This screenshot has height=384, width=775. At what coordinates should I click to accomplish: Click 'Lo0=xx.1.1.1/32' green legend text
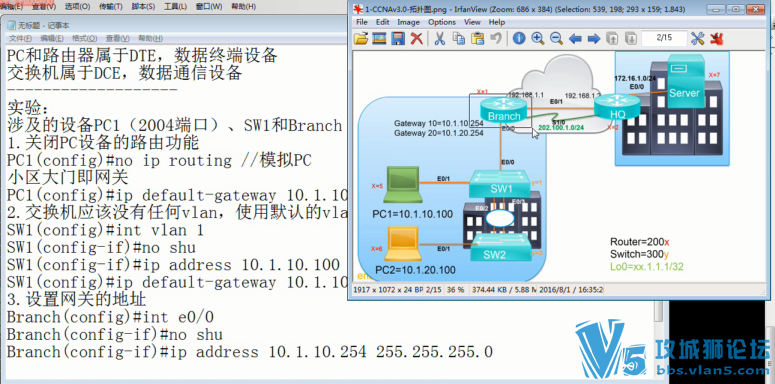[x=647, y=267]
